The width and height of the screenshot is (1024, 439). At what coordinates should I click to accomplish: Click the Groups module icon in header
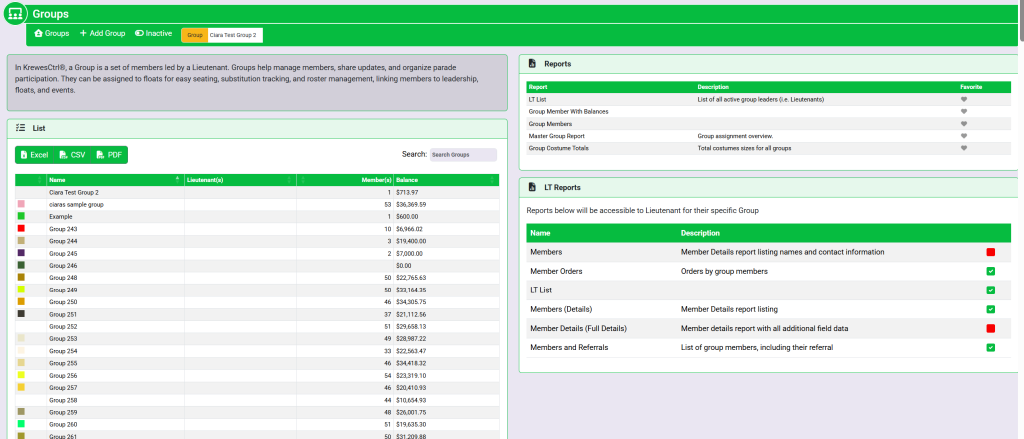[15, 14]
